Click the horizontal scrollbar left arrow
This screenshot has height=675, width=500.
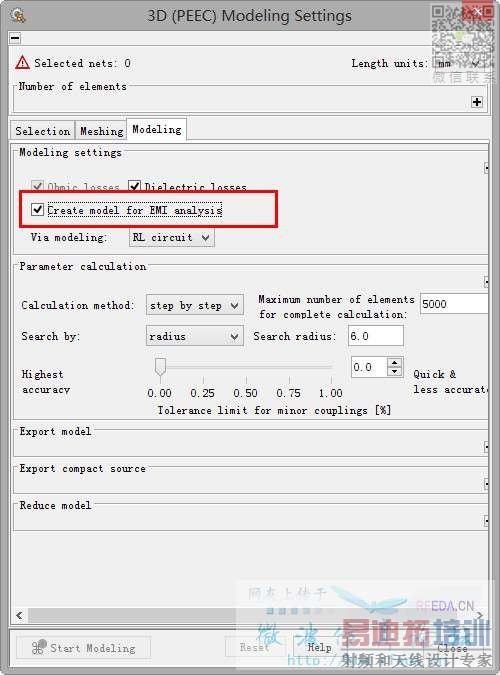coord(19,615)
